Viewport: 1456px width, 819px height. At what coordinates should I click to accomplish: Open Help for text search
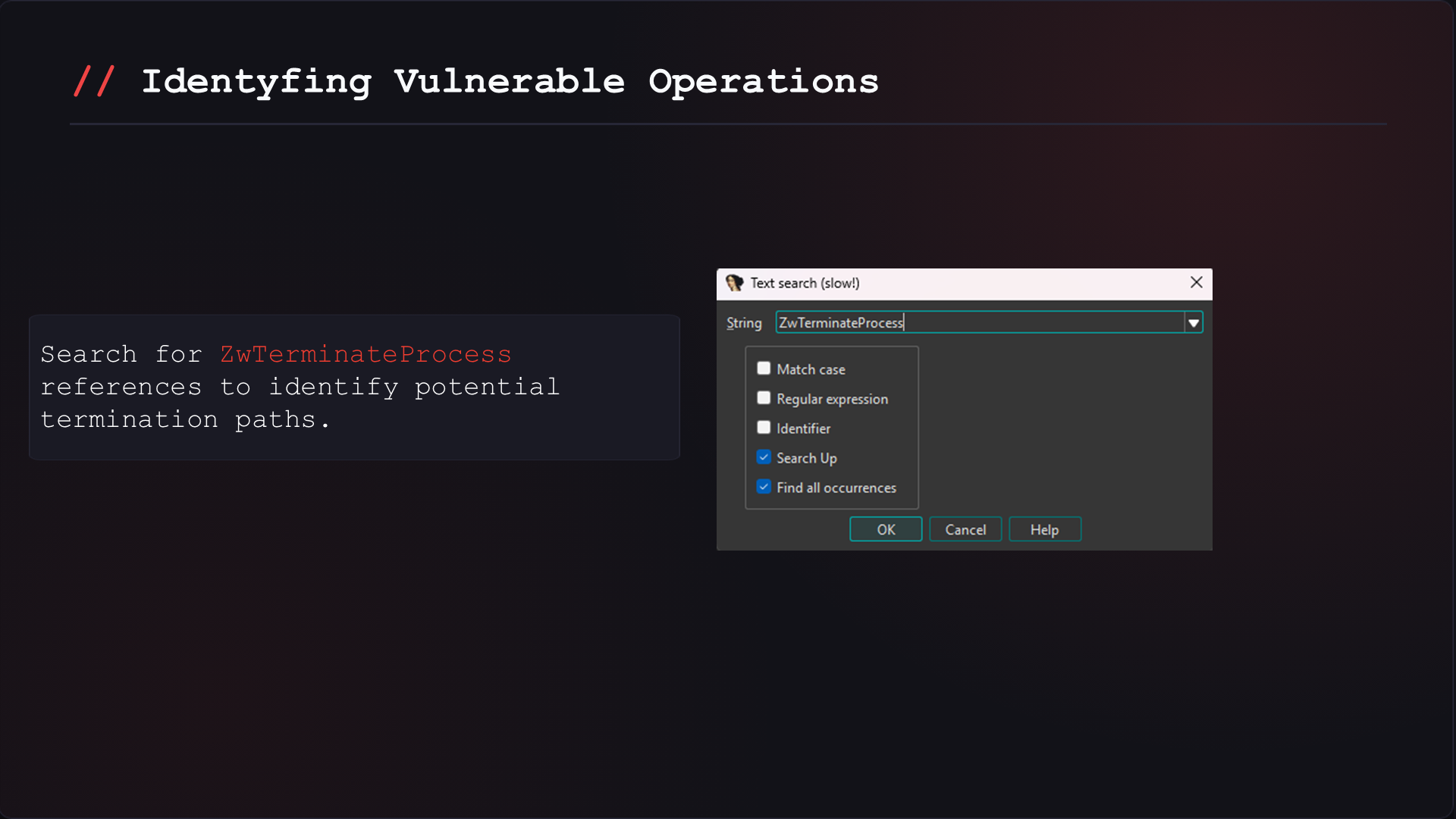(x=1045, y=529)
